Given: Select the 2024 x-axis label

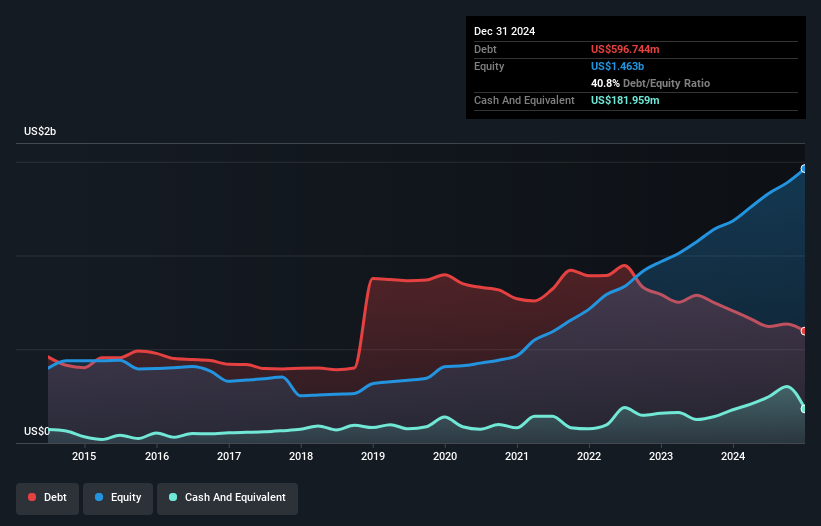Looking at the screenshot, I should (x=733, y=456).
